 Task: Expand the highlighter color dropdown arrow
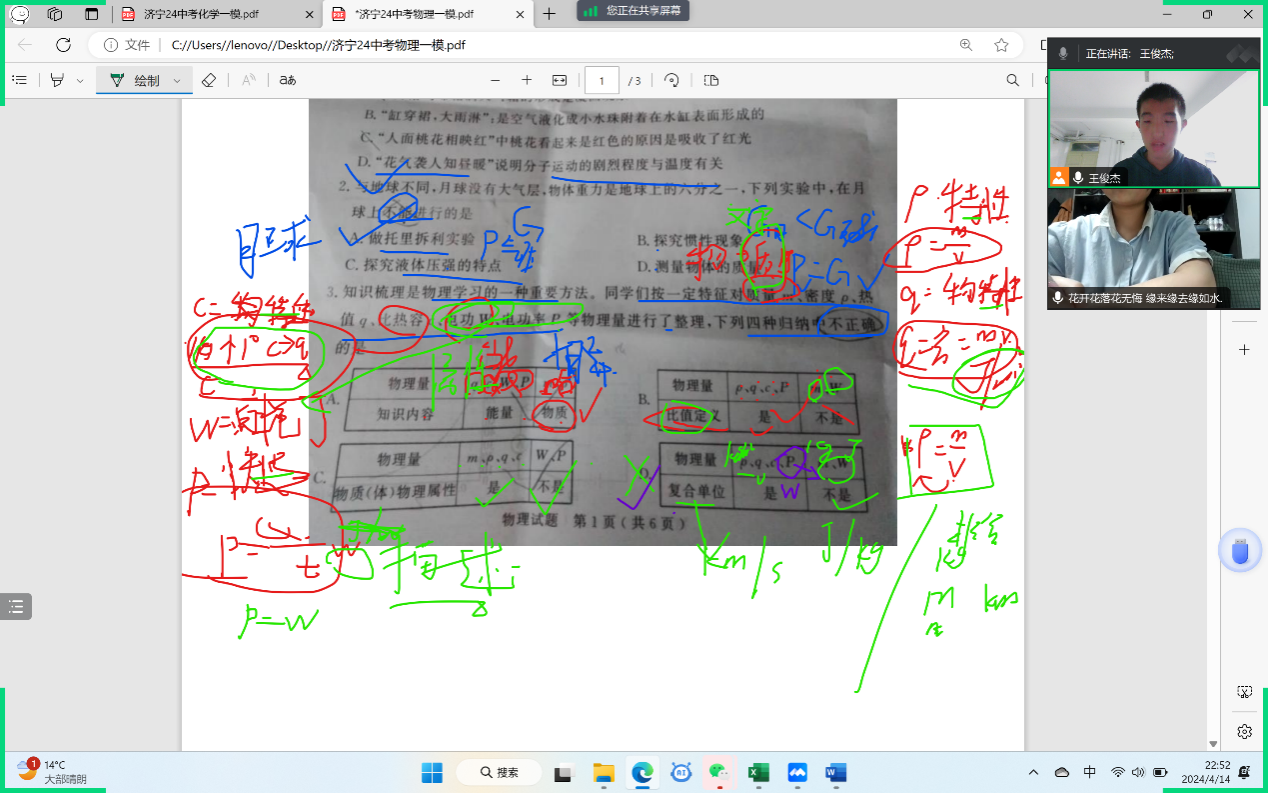[x=80, y=80]
